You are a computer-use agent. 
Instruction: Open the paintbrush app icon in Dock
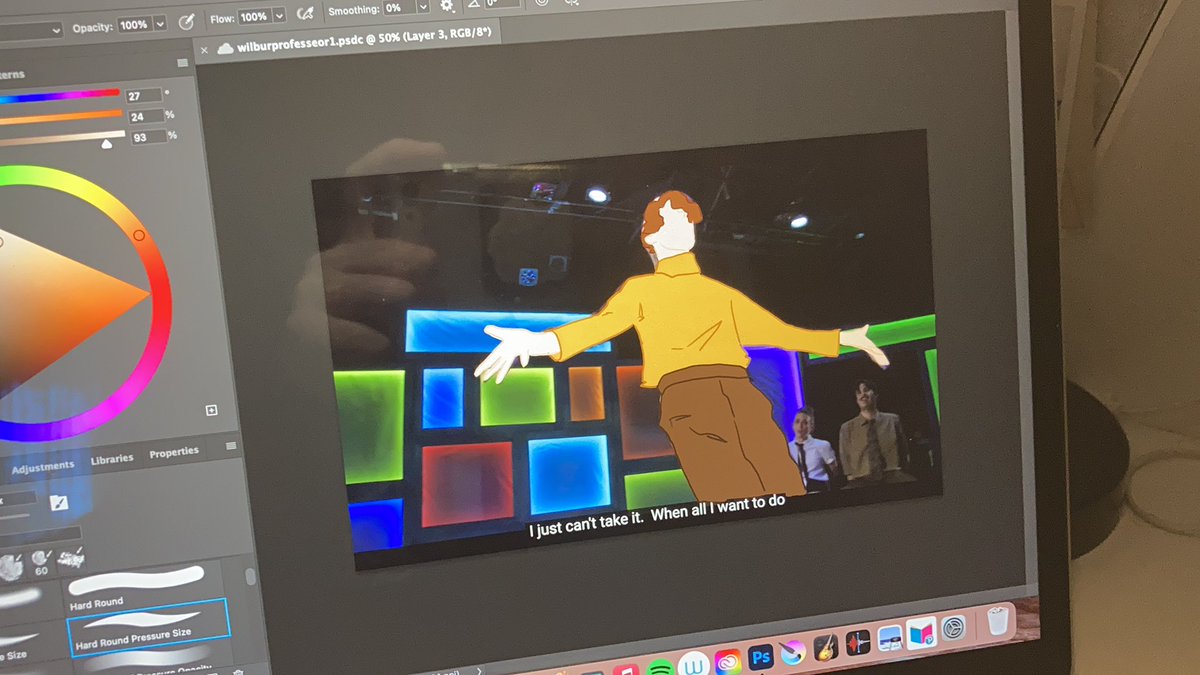(794, 652)
